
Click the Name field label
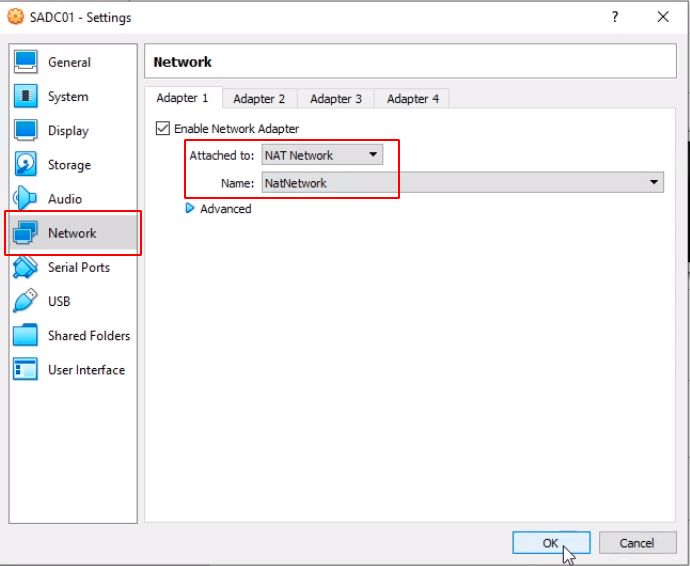[238, 183]
